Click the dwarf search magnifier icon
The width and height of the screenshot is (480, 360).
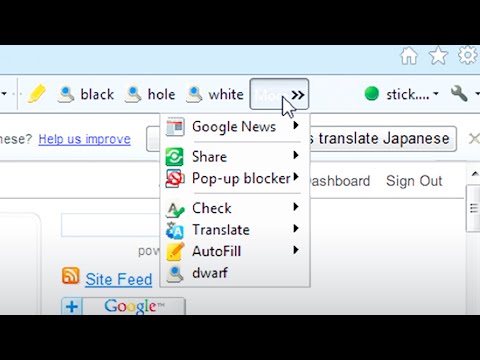(175, 274)
